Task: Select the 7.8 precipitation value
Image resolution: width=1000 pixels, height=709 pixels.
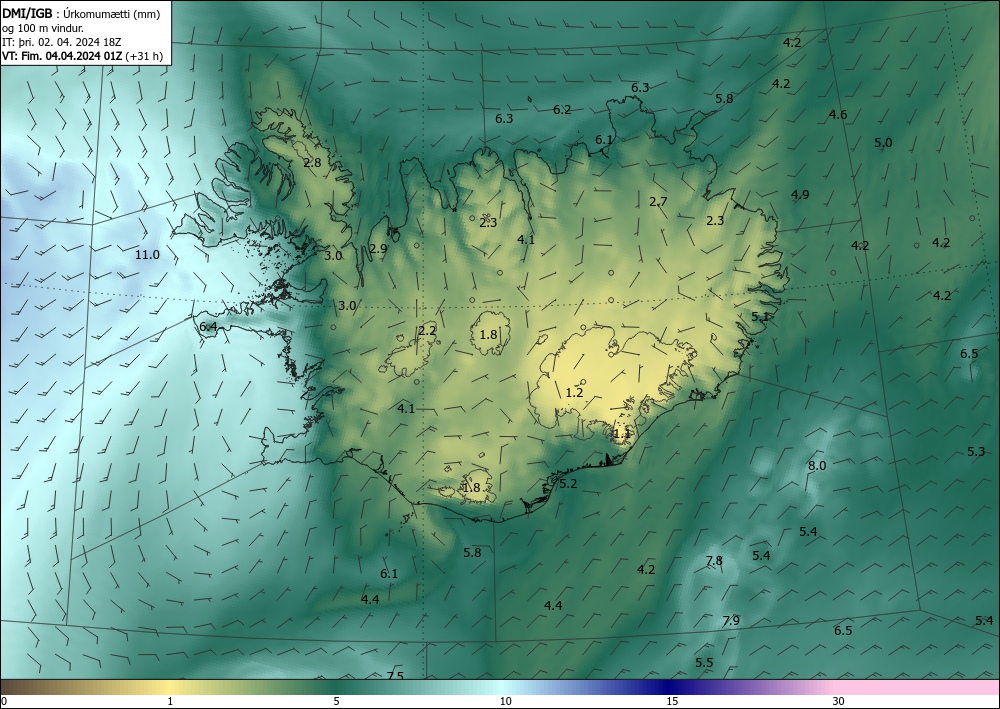Action: [x=714, y=560]
